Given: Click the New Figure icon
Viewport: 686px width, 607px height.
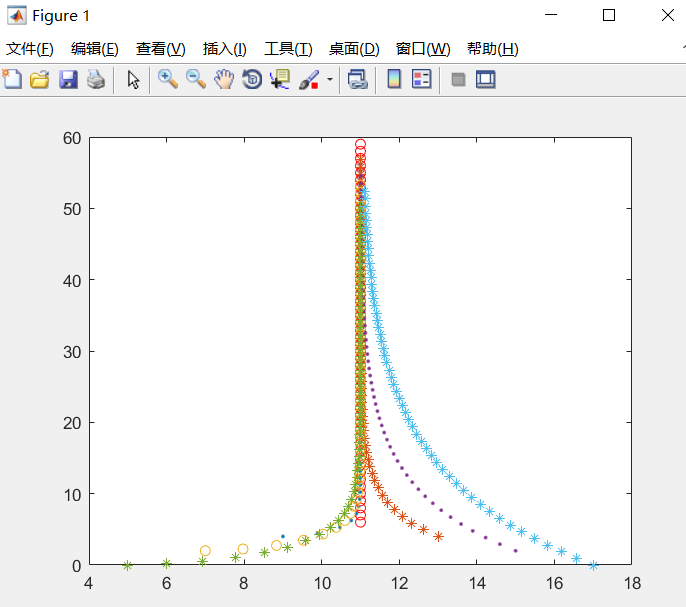Looking at the screenshot, I should (12, 80).
